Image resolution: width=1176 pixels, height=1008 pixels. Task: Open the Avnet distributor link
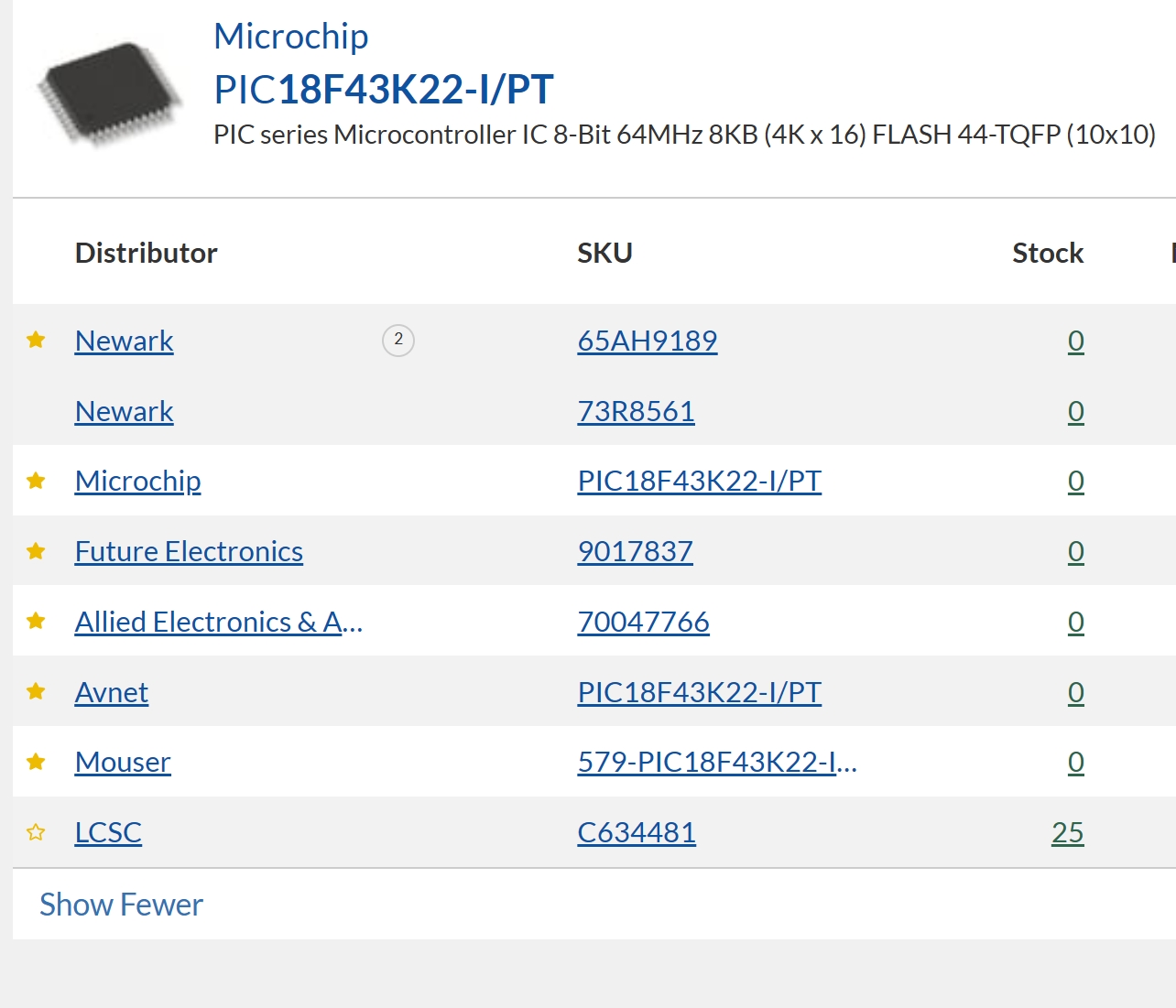click(112, 692)
